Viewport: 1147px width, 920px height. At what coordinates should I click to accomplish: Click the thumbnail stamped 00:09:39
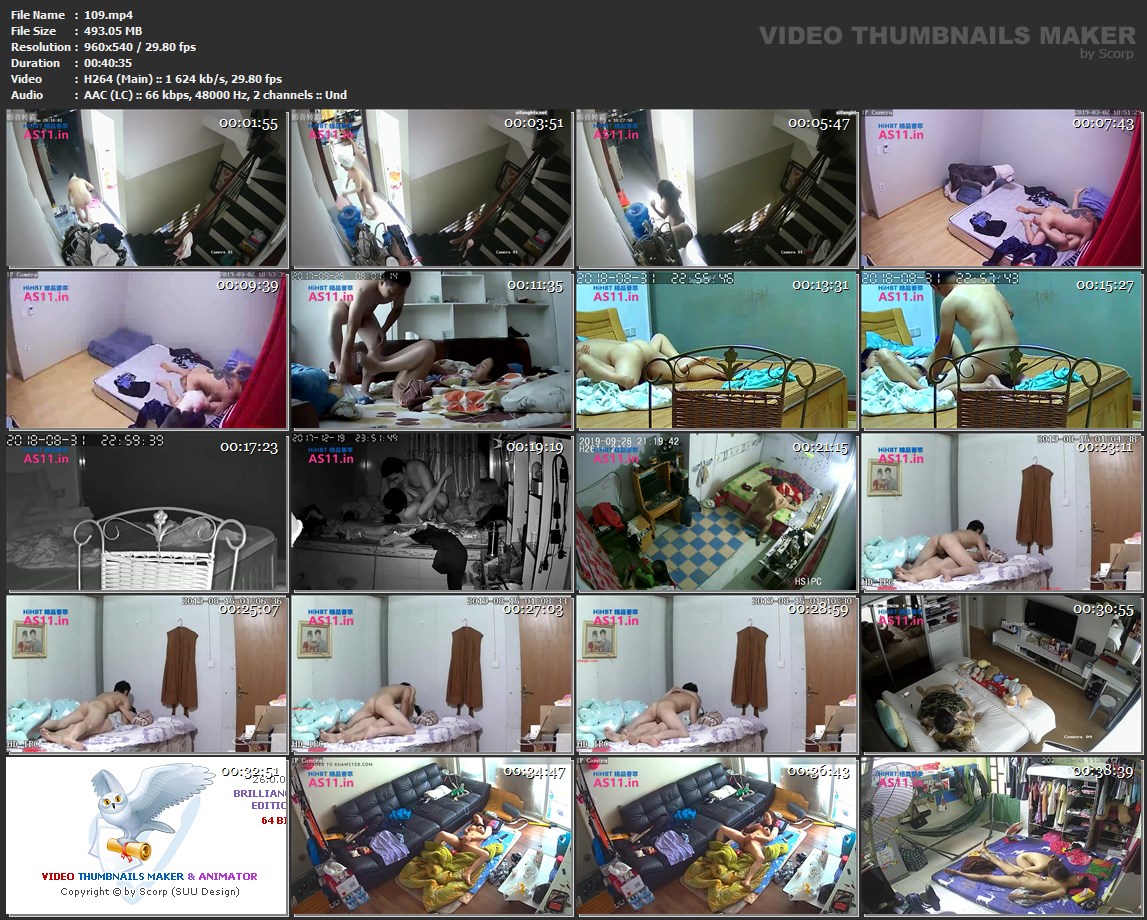(147, 350)
